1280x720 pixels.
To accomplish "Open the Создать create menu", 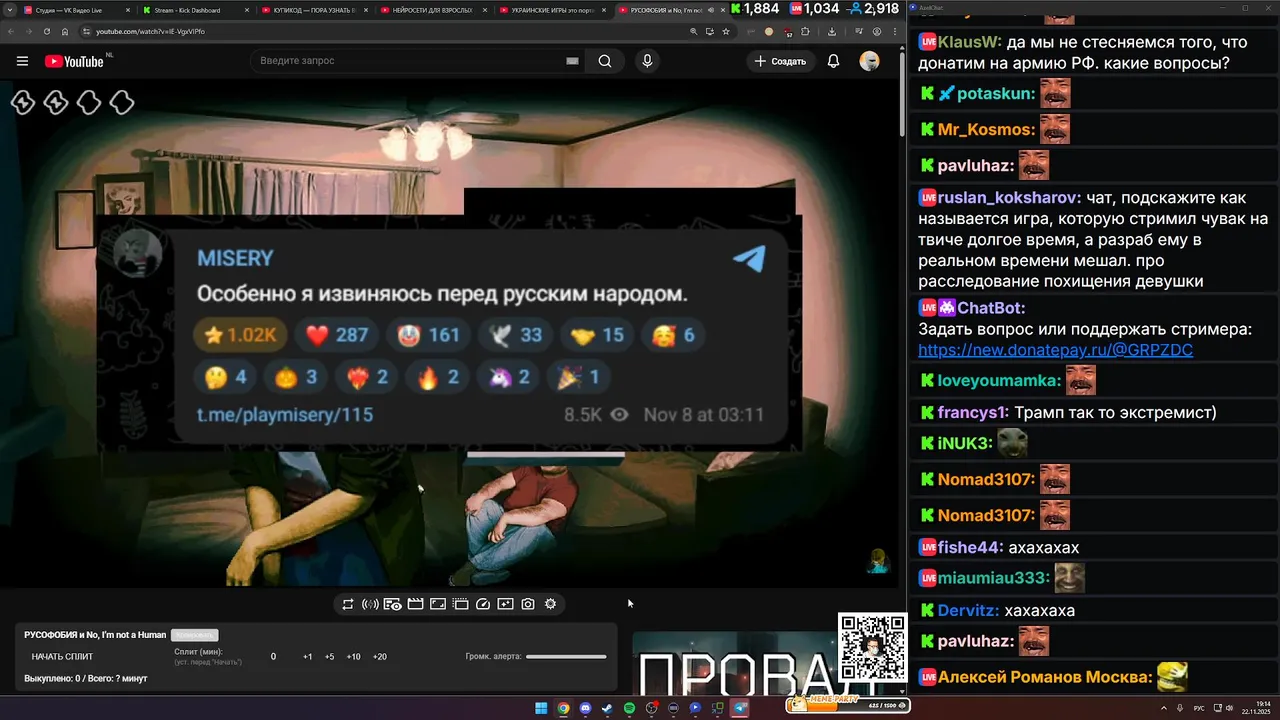I will (x=780, y=61).
